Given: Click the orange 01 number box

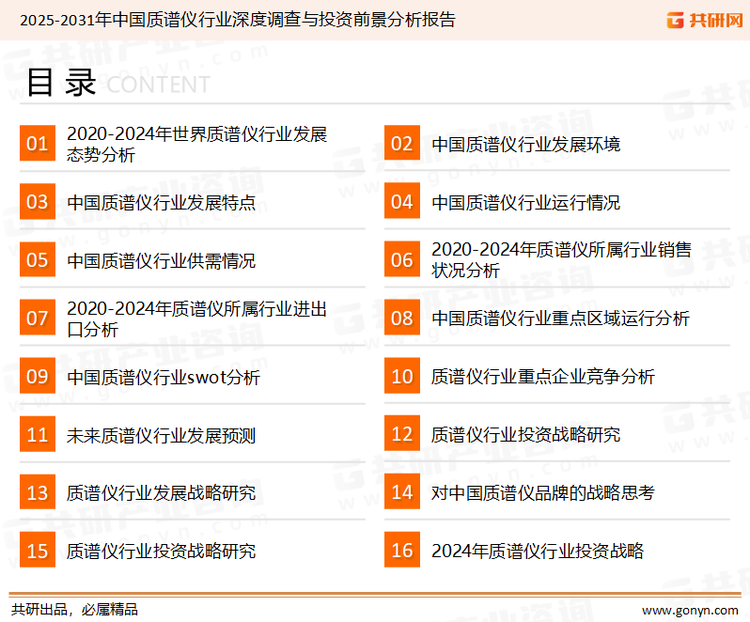Looking at the screenshot, I should (x=37, y=143).
